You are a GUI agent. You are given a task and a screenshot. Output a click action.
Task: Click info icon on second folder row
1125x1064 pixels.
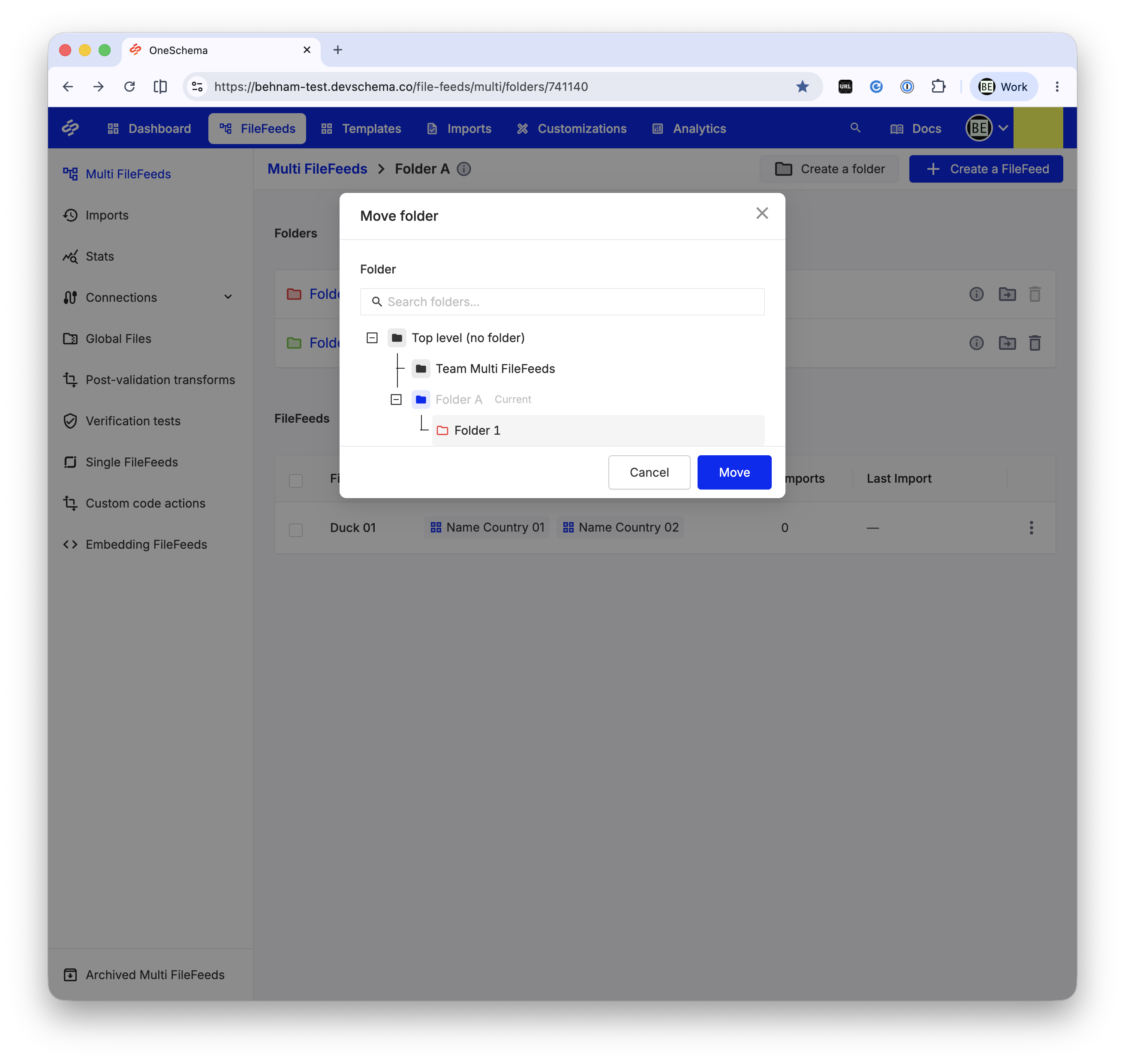[976, 343]
